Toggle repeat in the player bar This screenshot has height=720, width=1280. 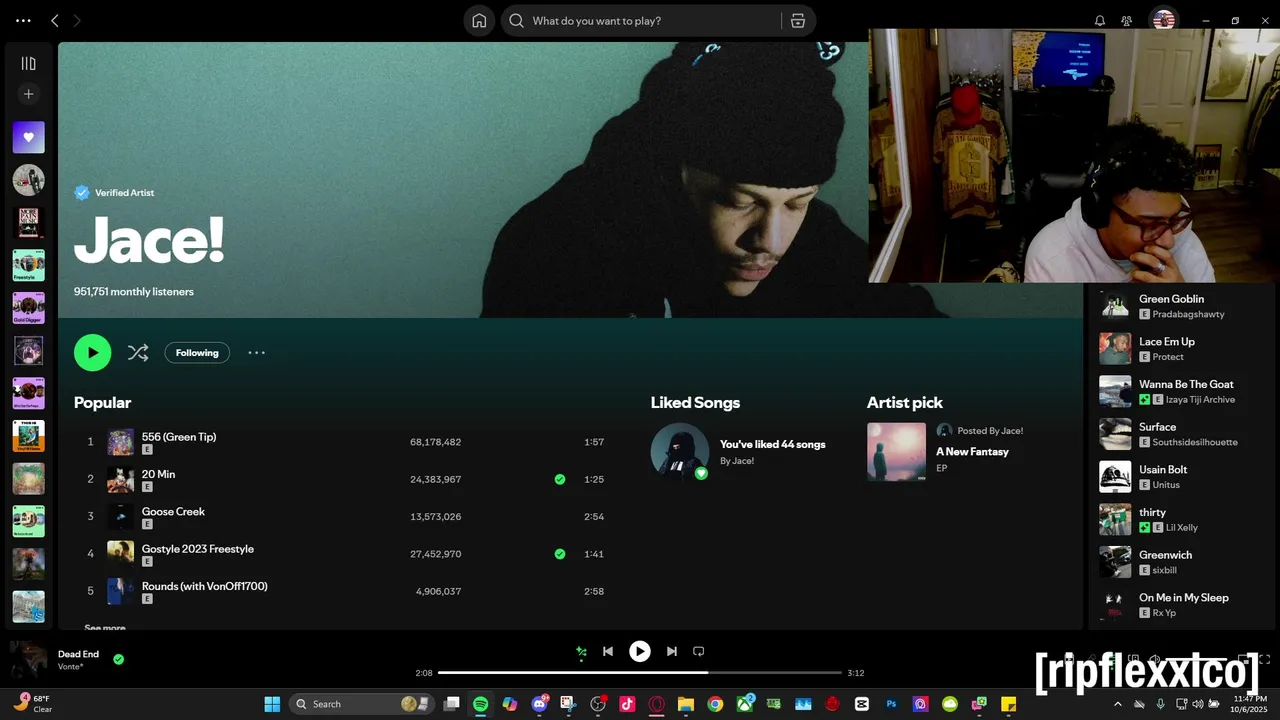(x=699, y=651)
